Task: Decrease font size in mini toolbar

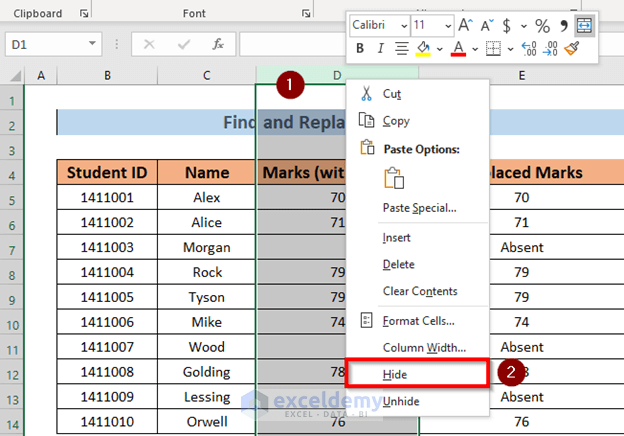Action: [x=488, y=25]
